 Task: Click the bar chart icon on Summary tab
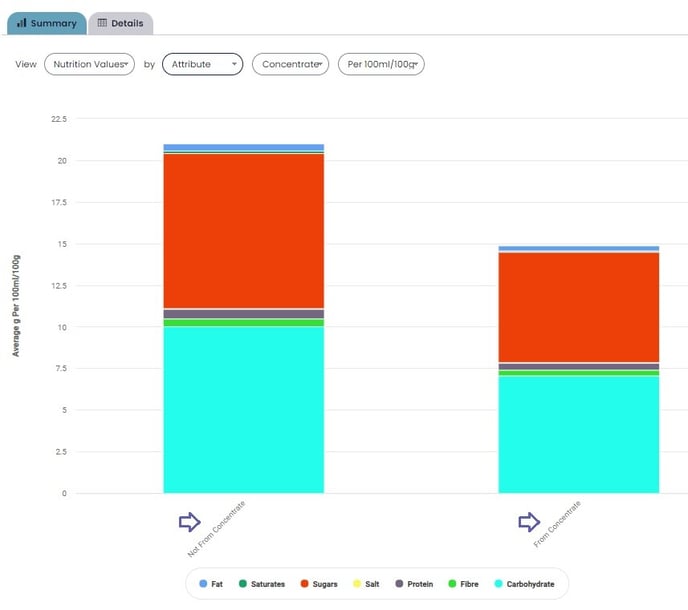[22, 23]
